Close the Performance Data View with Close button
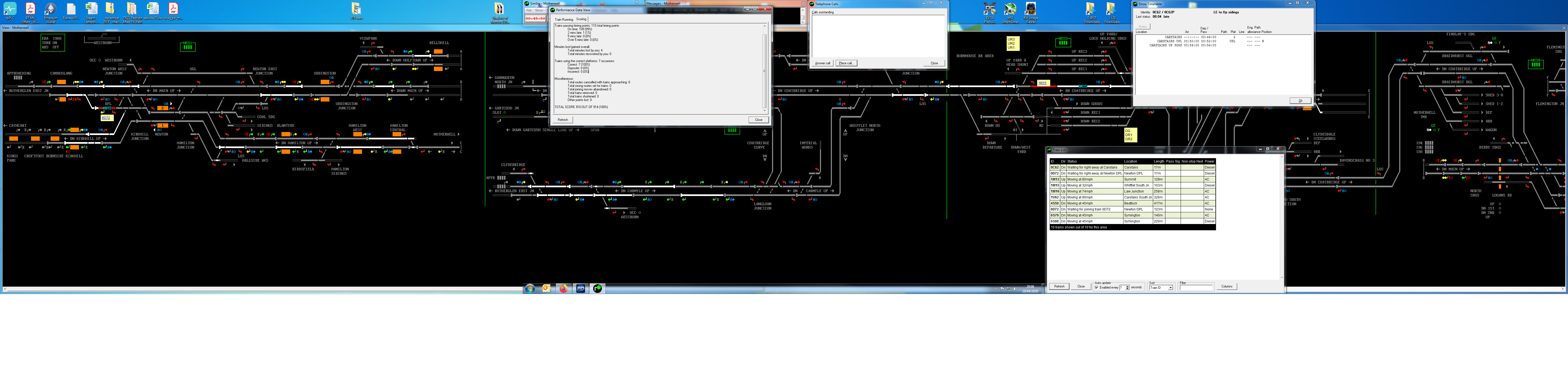Viewport: 1568px width, 380px height. (x=758, y=120)
